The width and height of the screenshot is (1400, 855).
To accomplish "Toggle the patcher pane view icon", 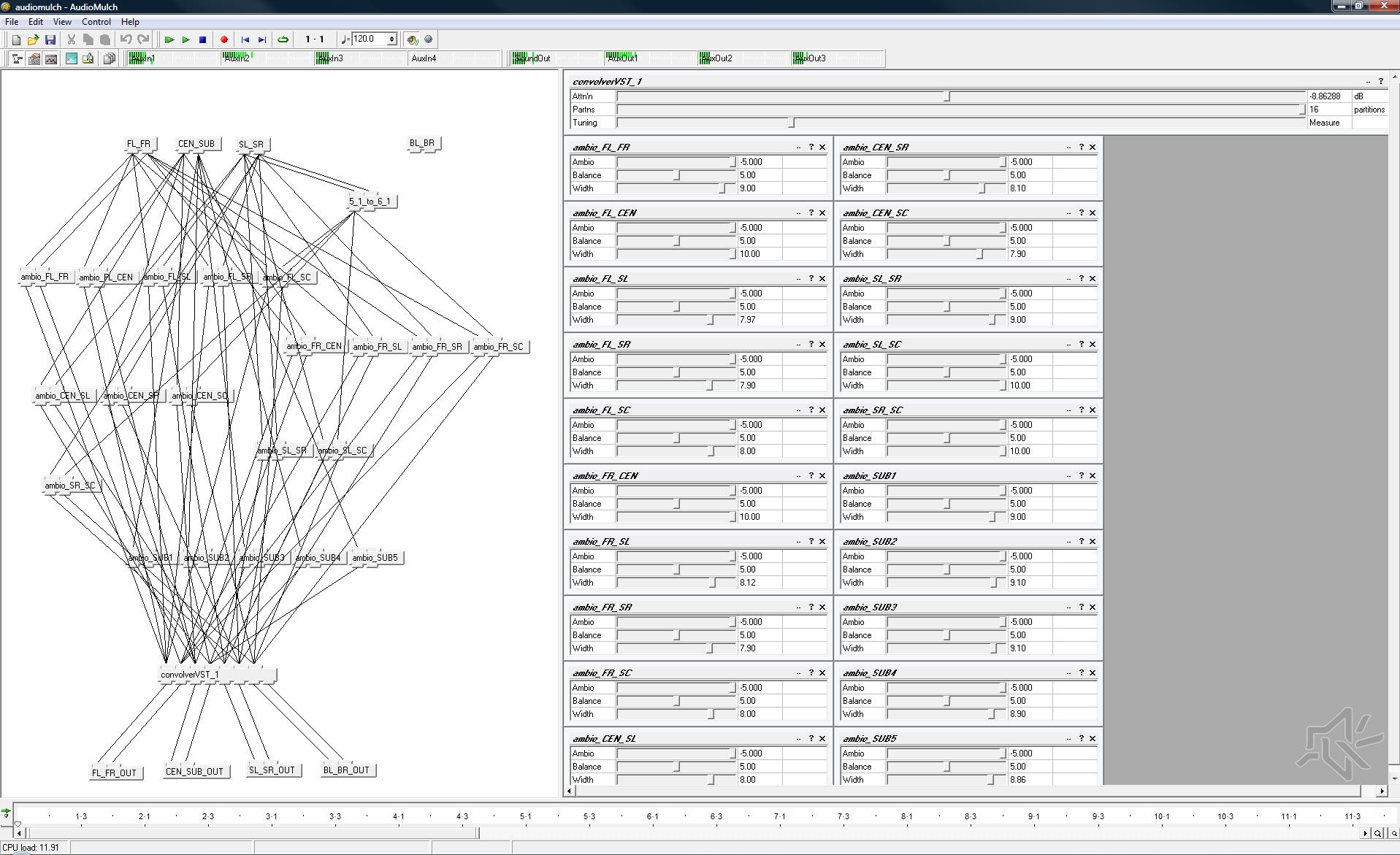I will click(16, 59).
